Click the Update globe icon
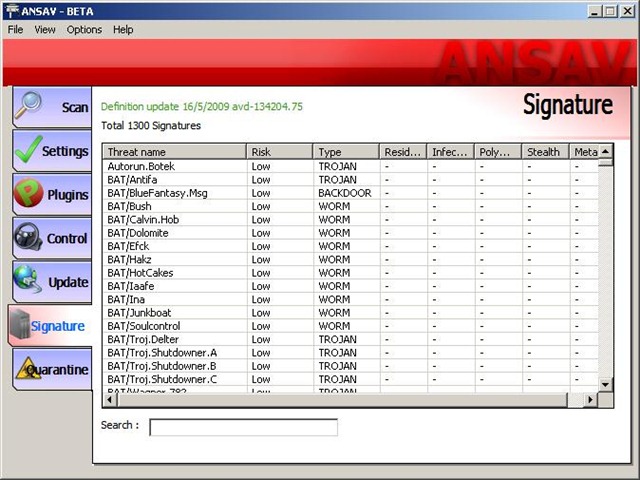The width and height of the screenshot is (640, 480). click(x=30, y=282)
